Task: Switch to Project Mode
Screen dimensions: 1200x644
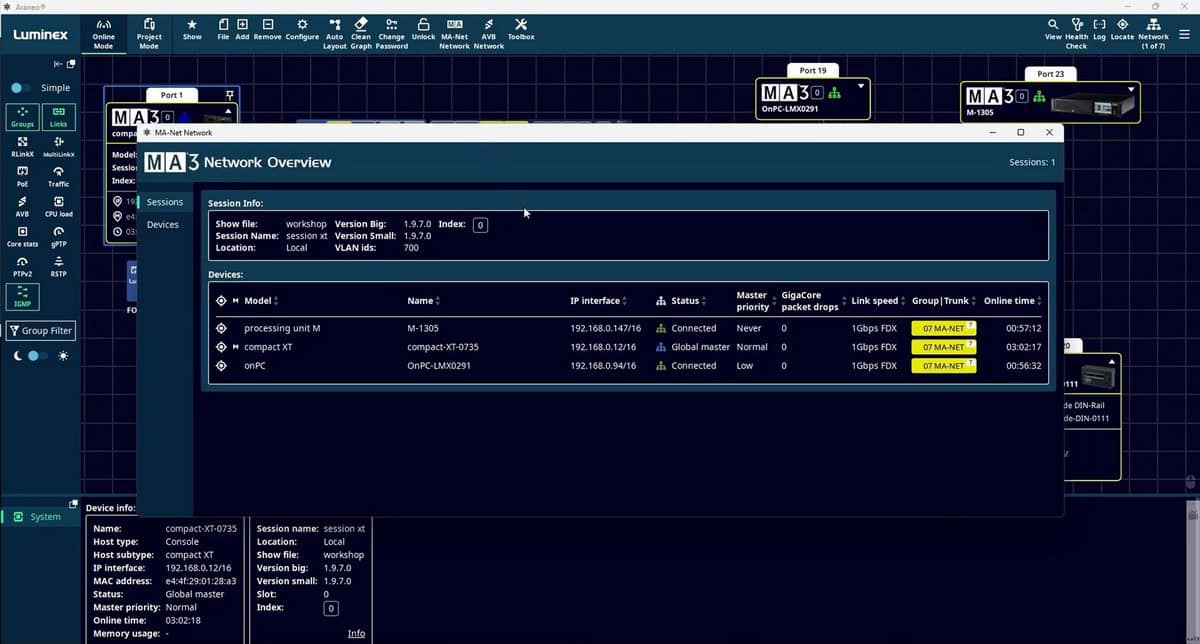Action: pyautogui.click(x=149, y=31)
